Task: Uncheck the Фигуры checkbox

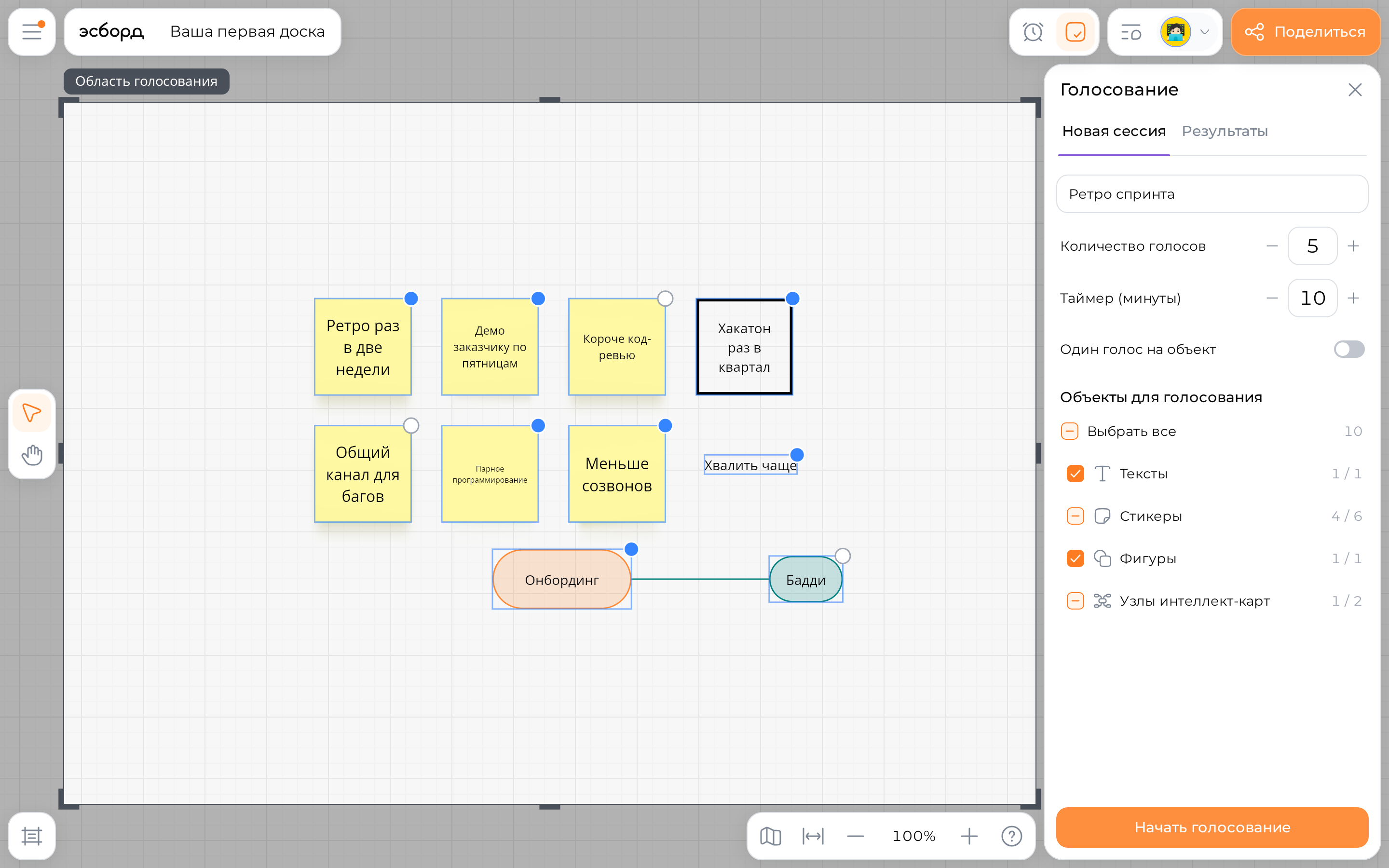Action: pos(1075,558)
